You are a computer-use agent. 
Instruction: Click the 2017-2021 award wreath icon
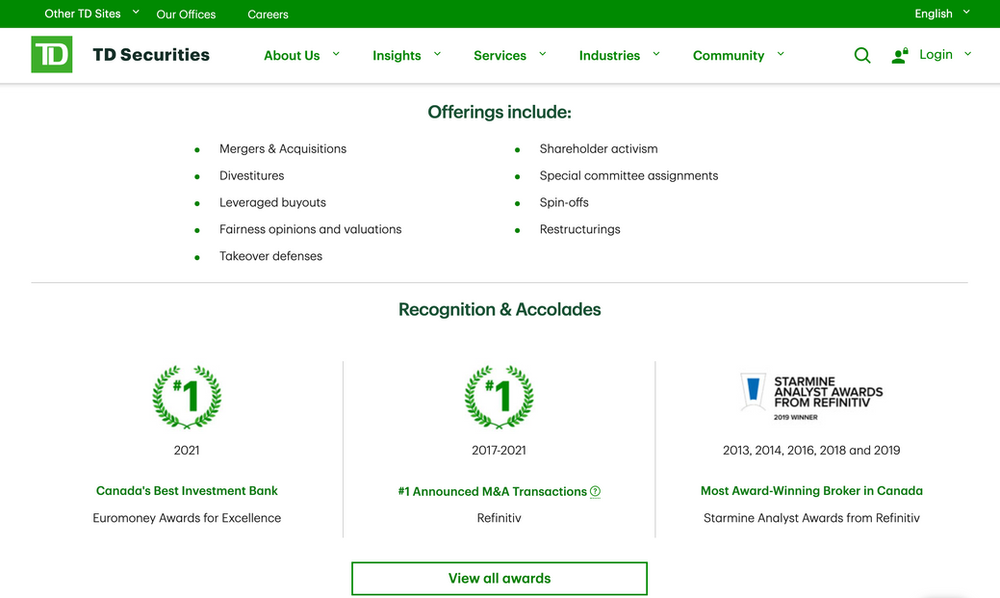[x=499, y=396]
